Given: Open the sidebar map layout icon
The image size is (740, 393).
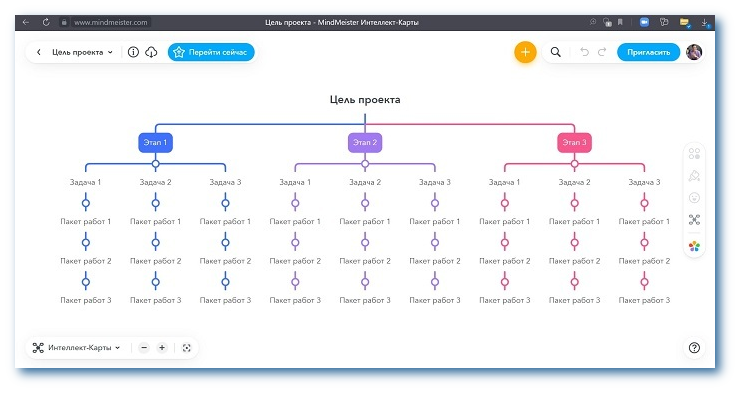Looking at the screenshot, I should point(694,219).
